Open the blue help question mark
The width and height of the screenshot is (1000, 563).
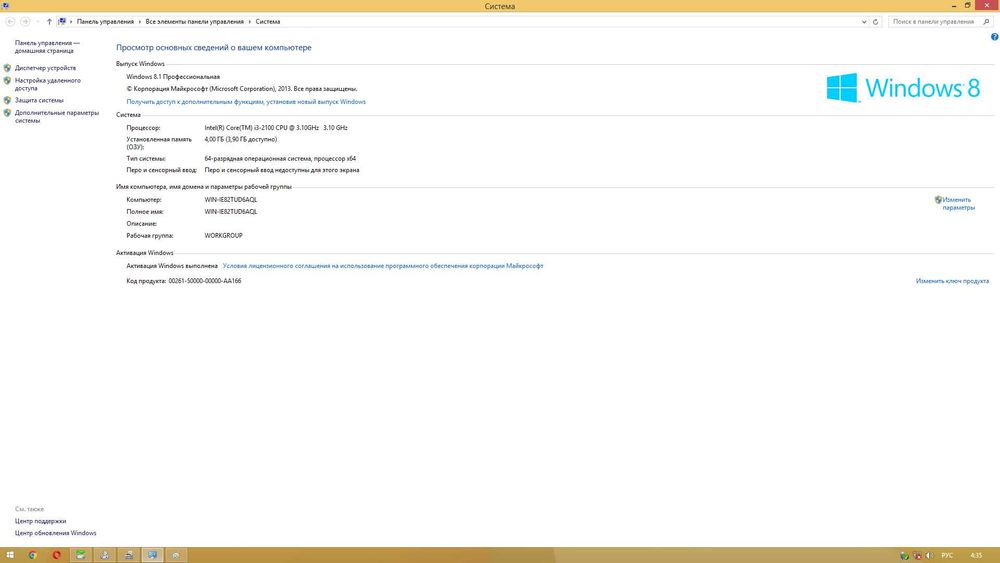pyautogui.click(x=994, y=37)
